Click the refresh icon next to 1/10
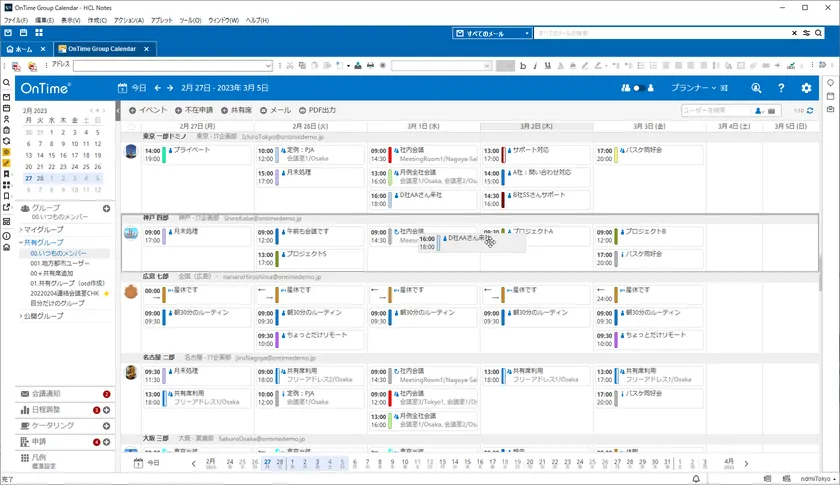The width and height of the screenshot is (840, 485). tap(810, 110)
